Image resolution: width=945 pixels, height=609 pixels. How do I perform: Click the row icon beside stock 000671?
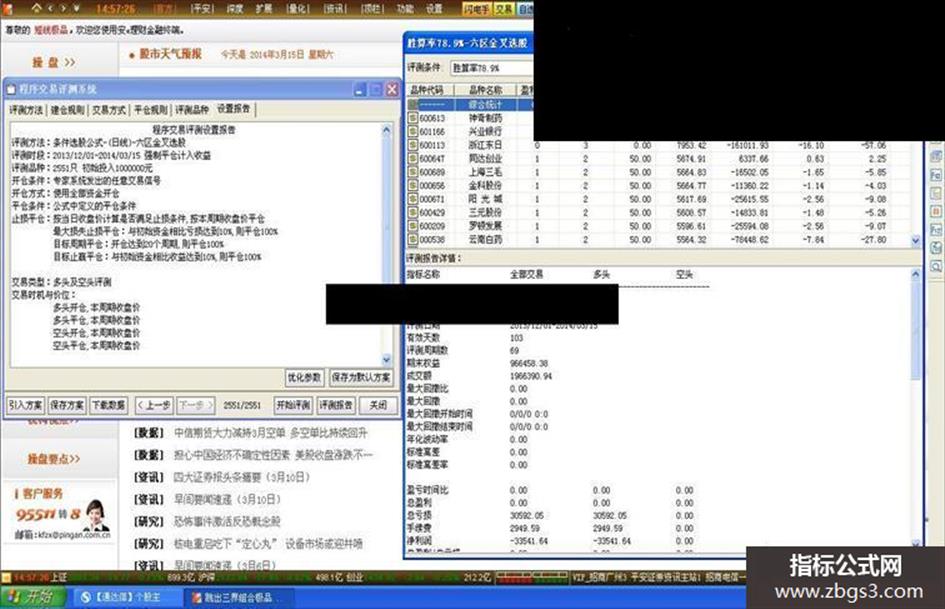pos(413,199)
